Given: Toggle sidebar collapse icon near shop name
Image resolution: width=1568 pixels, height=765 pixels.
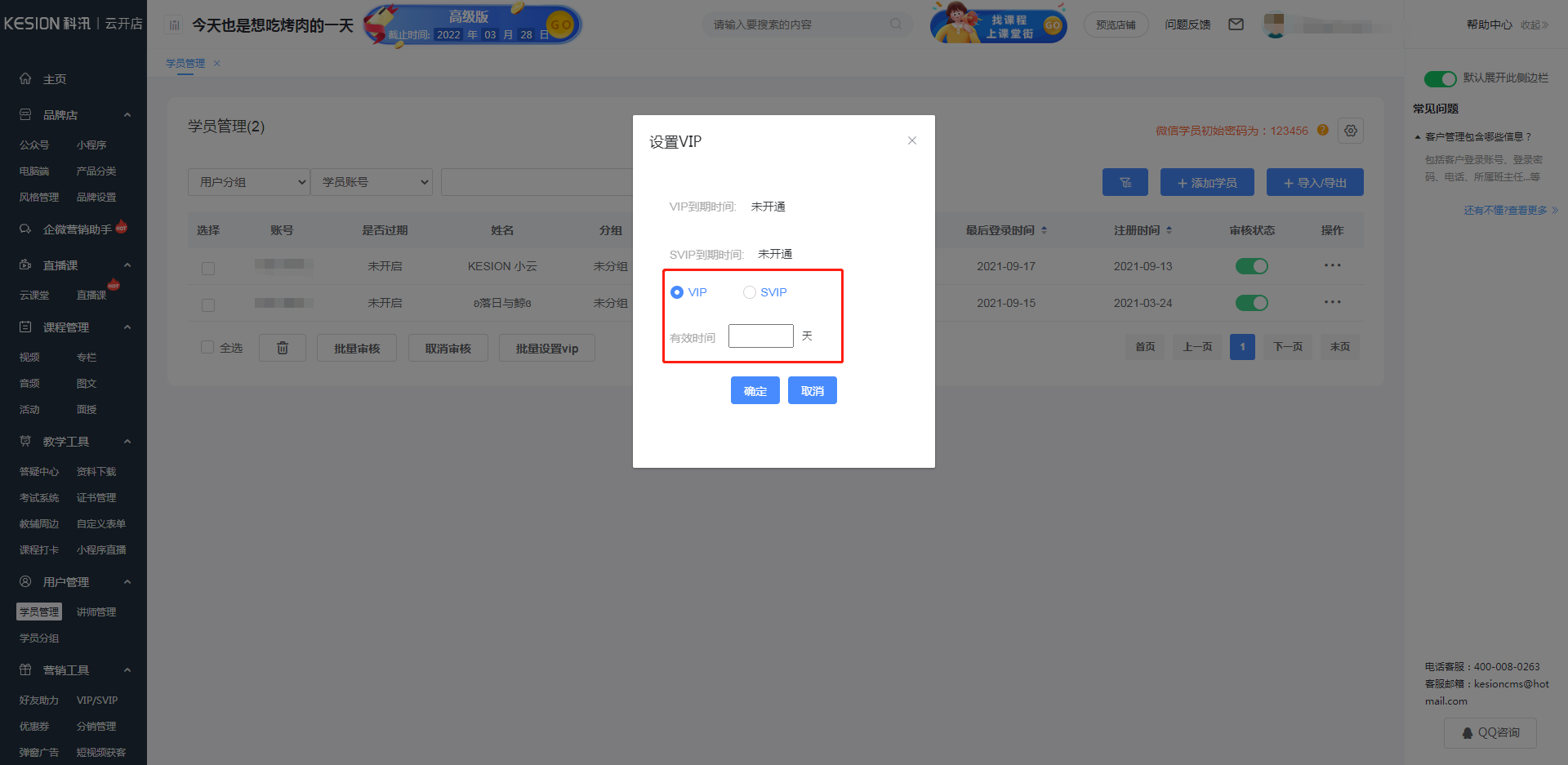Looking at the screenshot, I should pyautogui.click(x=174, y=25).
